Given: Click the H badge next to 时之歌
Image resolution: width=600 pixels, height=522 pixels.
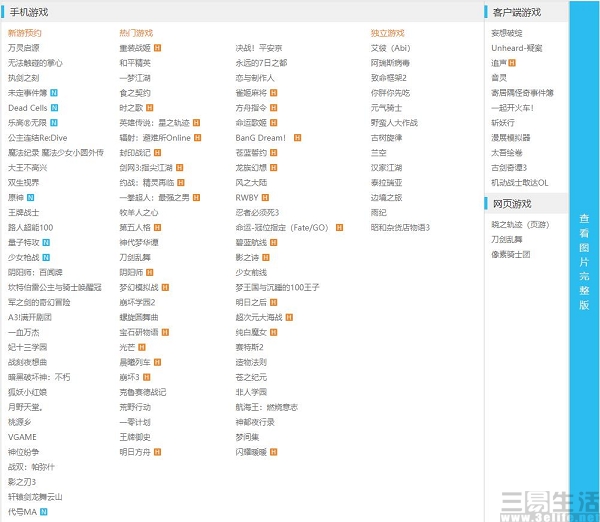Looking at the screenshot, I should pos(150,108).
